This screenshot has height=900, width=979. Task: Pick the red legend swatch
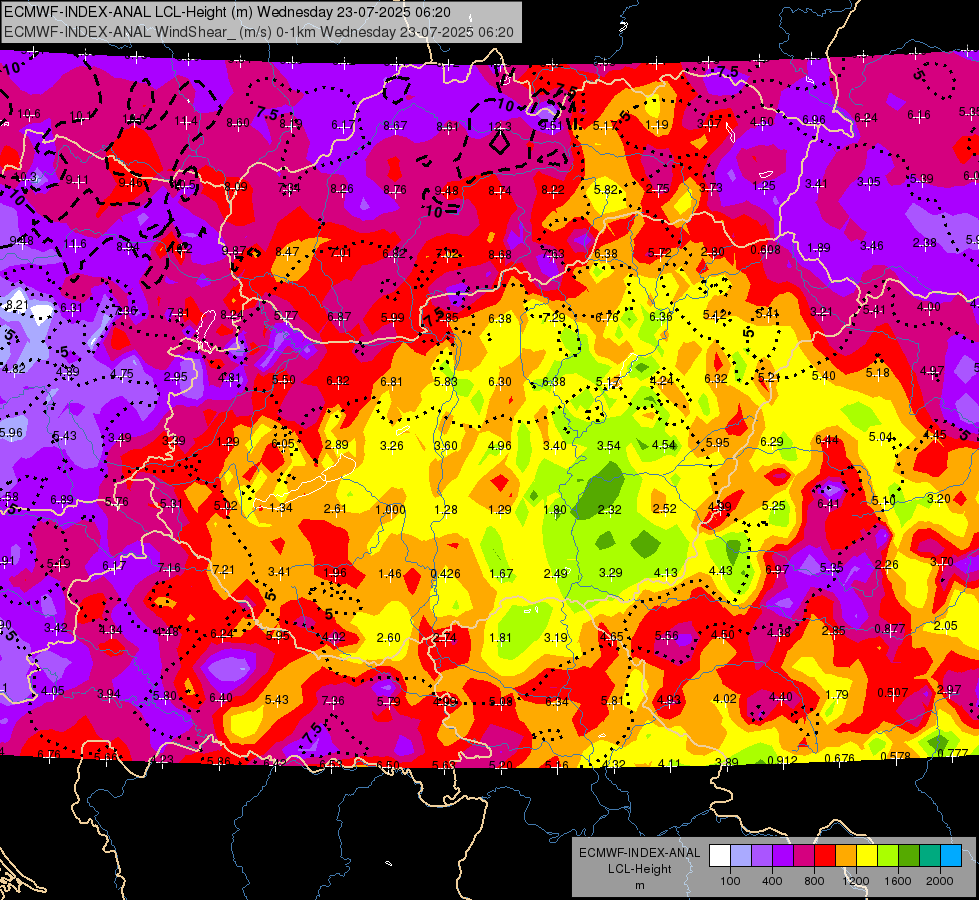[825, 856]
